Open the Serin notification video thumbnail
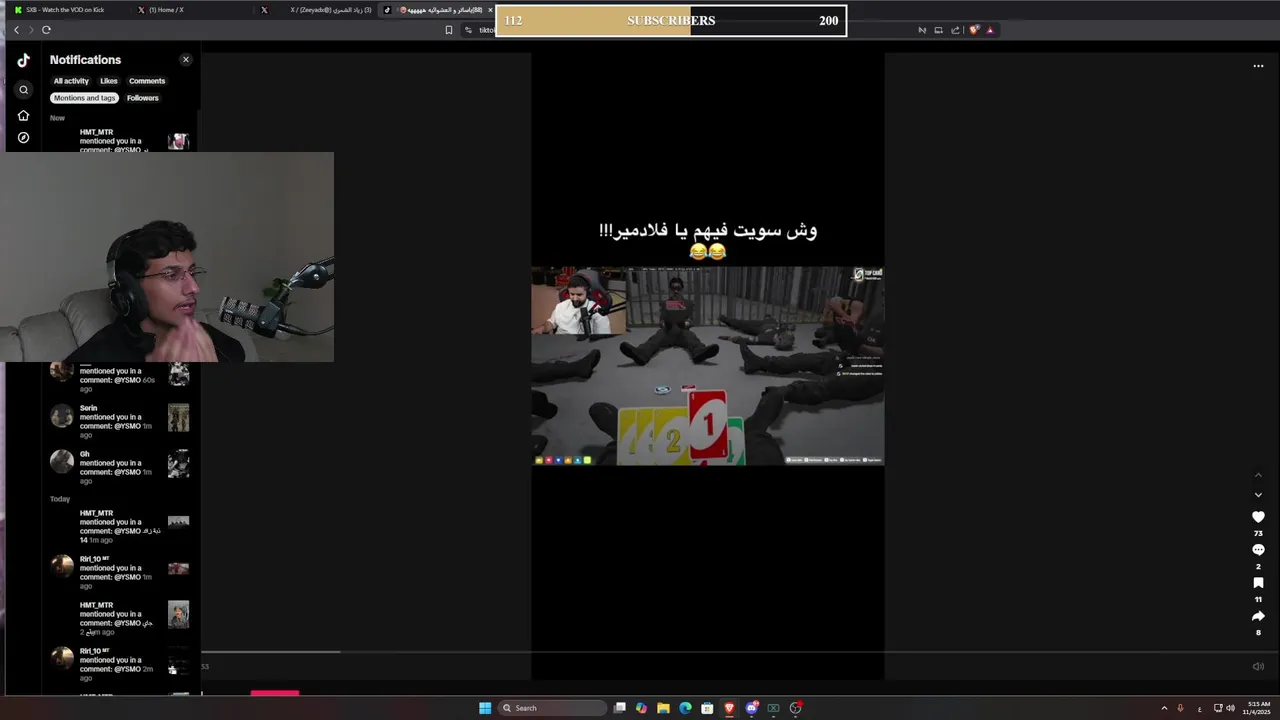This screenshot has height=720, width=1280. coord(179,418)
